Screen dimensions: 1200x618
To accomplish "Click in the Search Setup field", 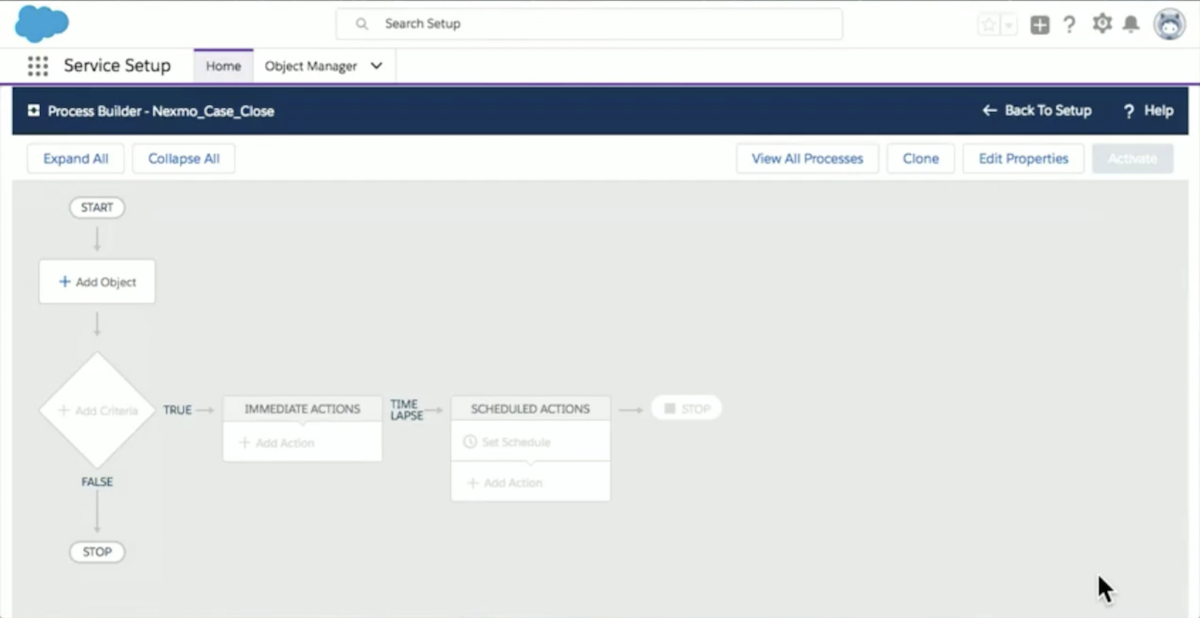I will [589, 24].
